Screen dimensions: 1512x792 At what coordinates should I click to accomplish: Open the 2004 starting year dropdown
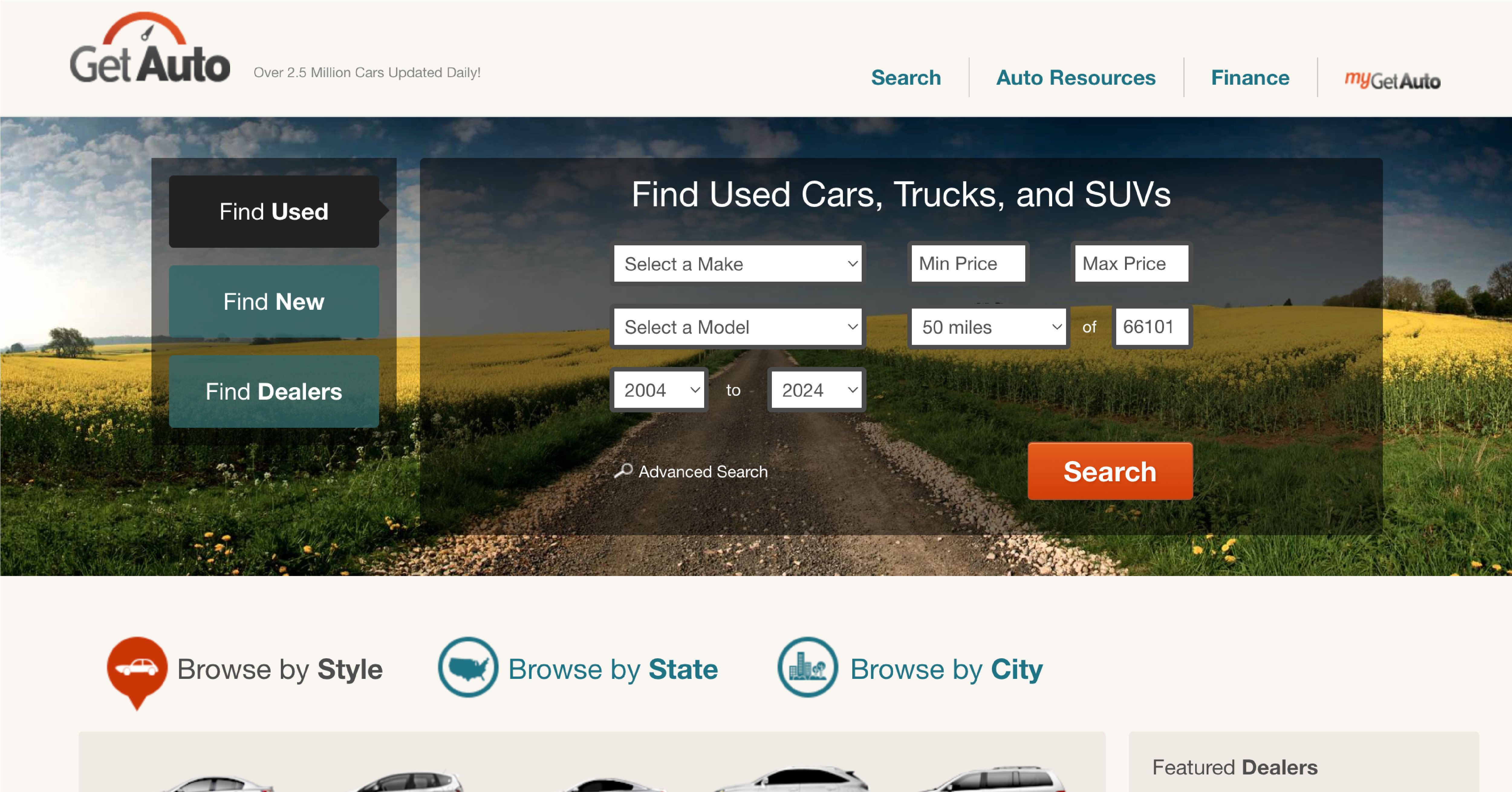[658, 389]
